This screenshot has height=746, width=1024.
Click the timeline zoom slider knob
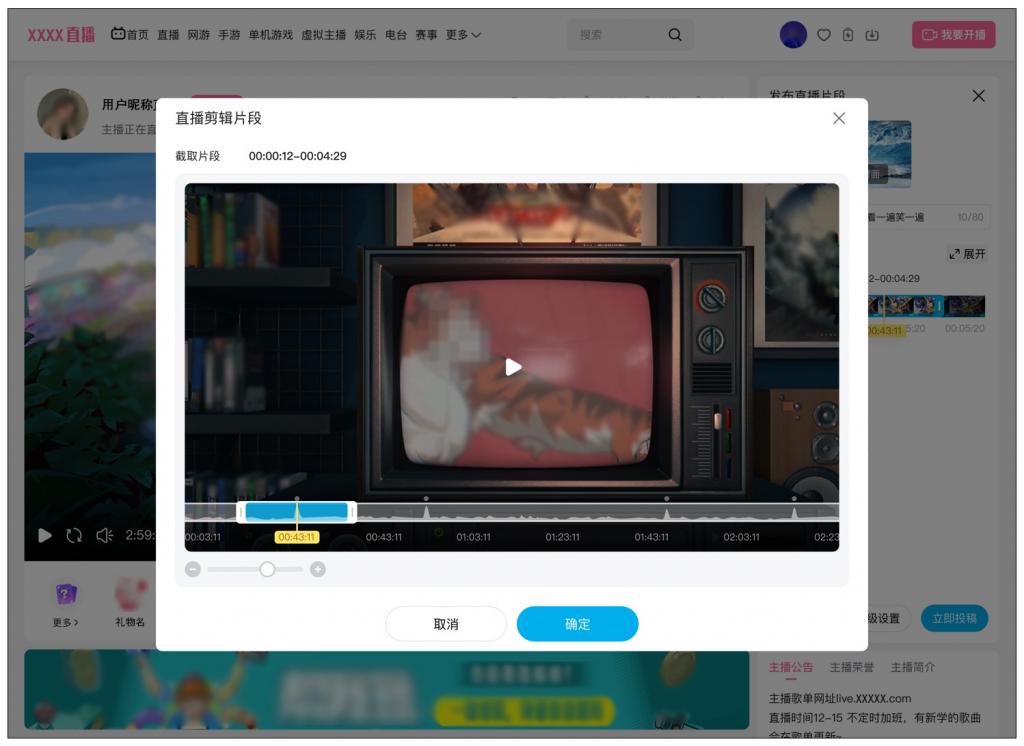coord(267,569)
